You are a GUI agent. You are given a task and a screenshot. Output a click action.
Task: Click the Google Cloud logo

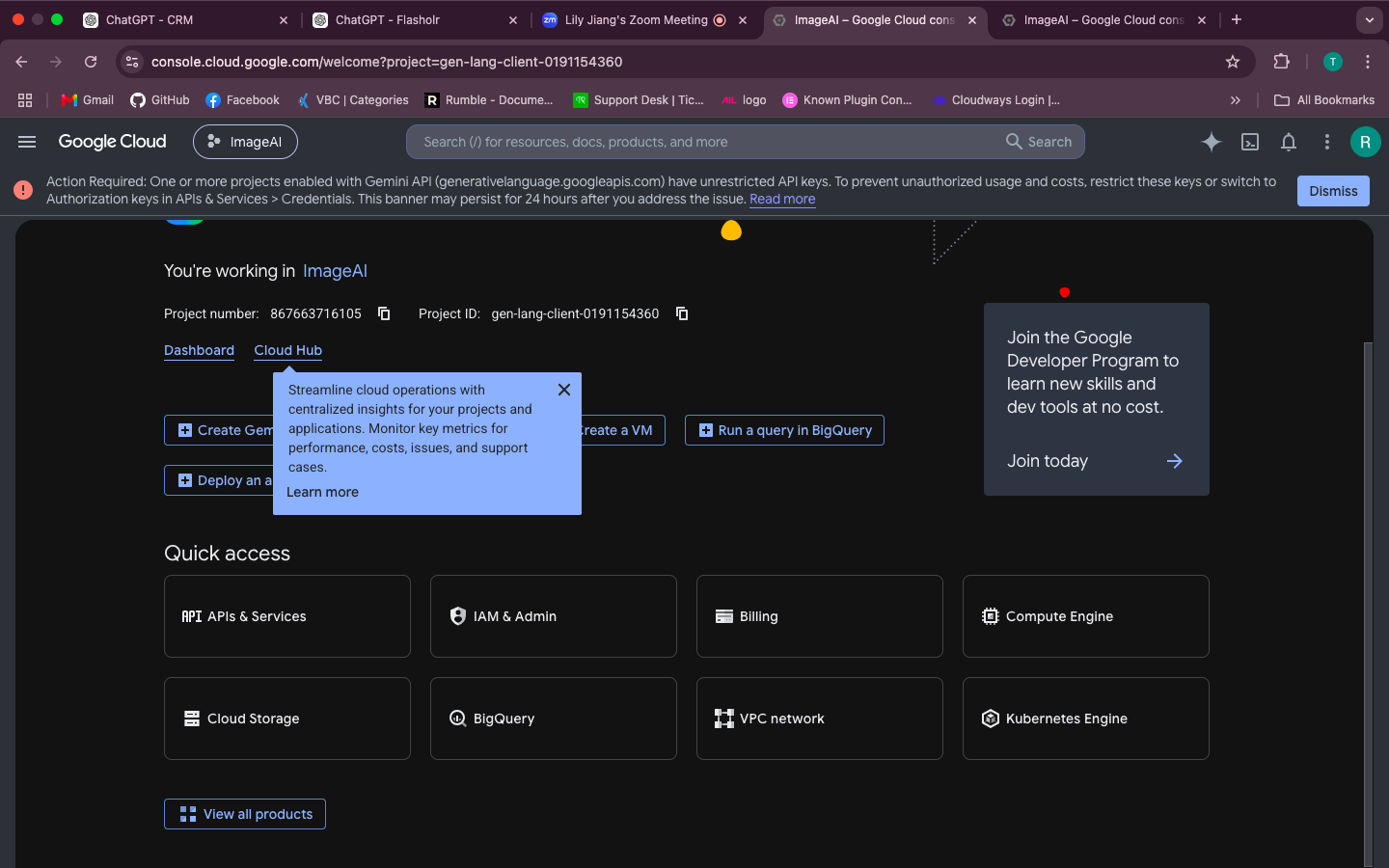(x=112, y=142)
